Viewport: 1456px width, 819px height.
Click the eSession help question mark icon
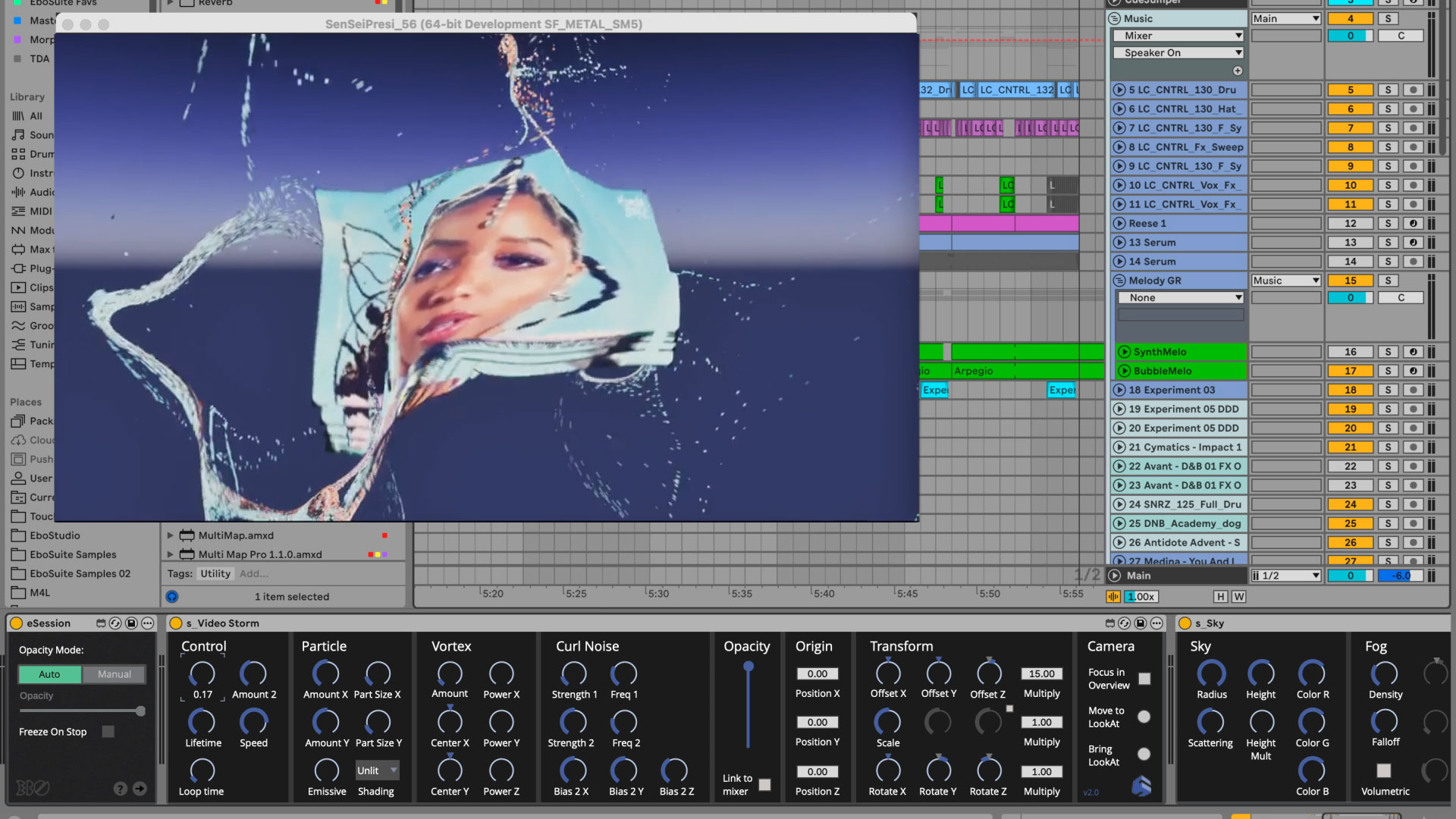120,789
